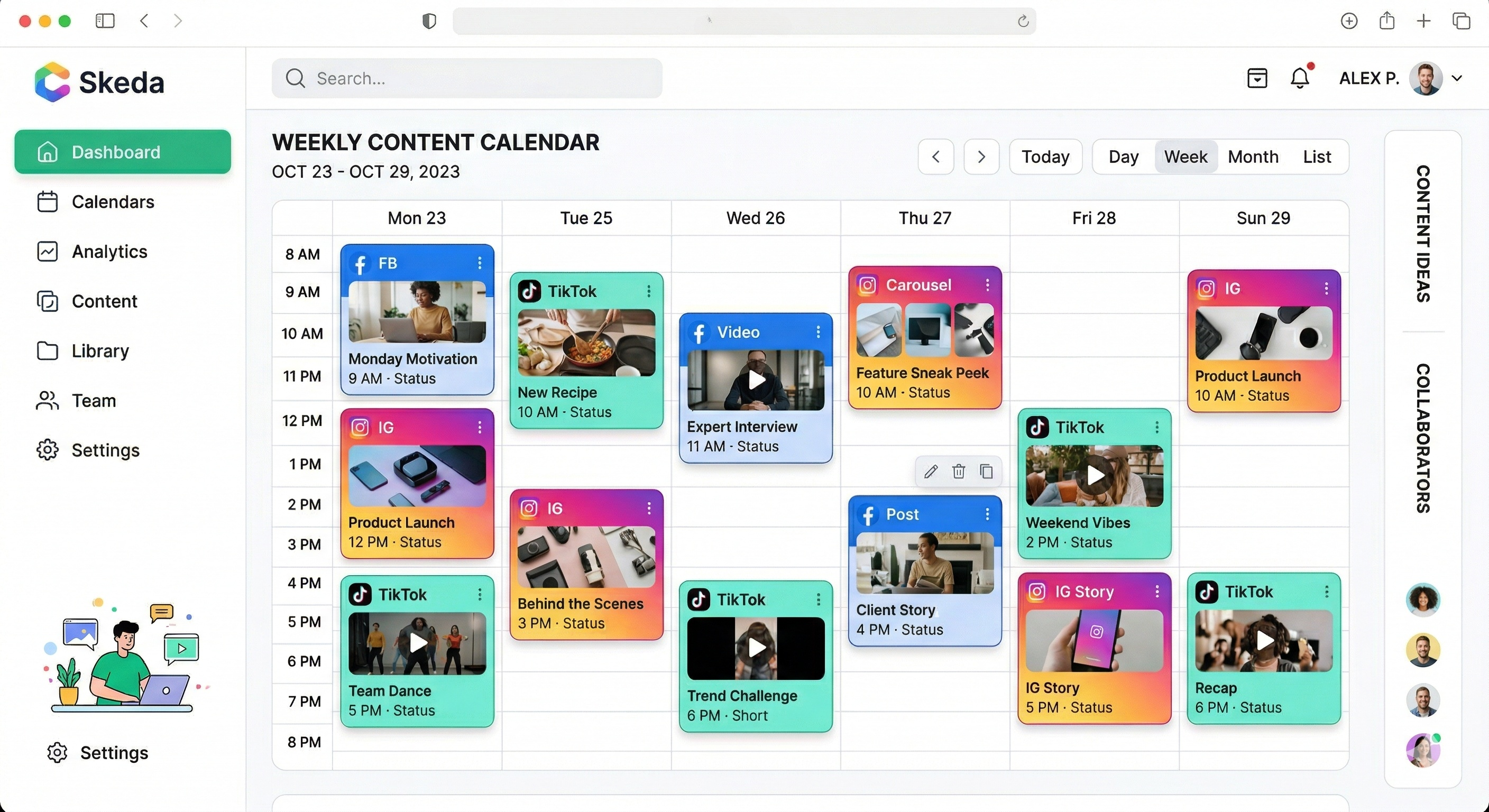Image resolution: width=1489 pixels, height=812 pixels.
Task: Select the List view tab
Action: (x=1317, y=156)
